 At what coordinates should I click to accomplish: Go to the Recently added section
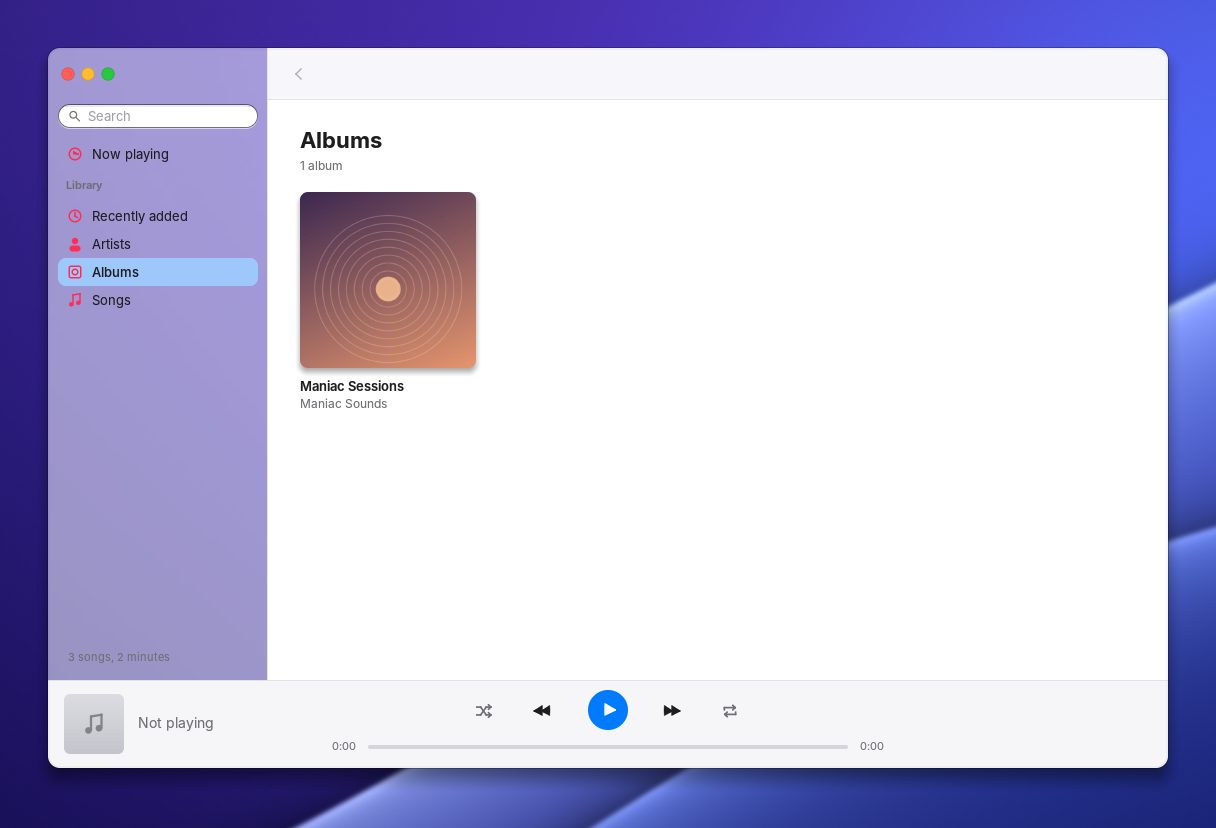coord(158,216)
